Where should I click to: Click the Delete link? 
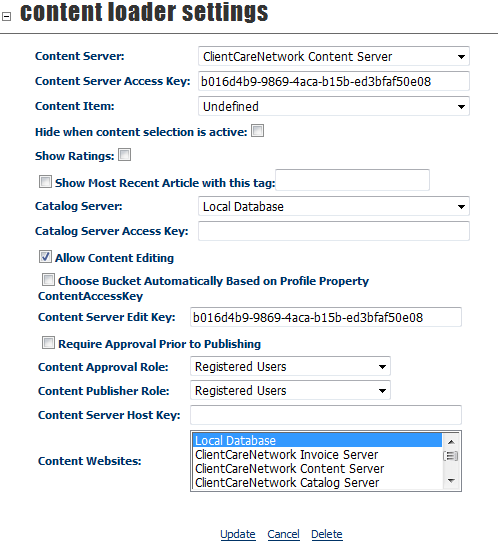[327, 534]
